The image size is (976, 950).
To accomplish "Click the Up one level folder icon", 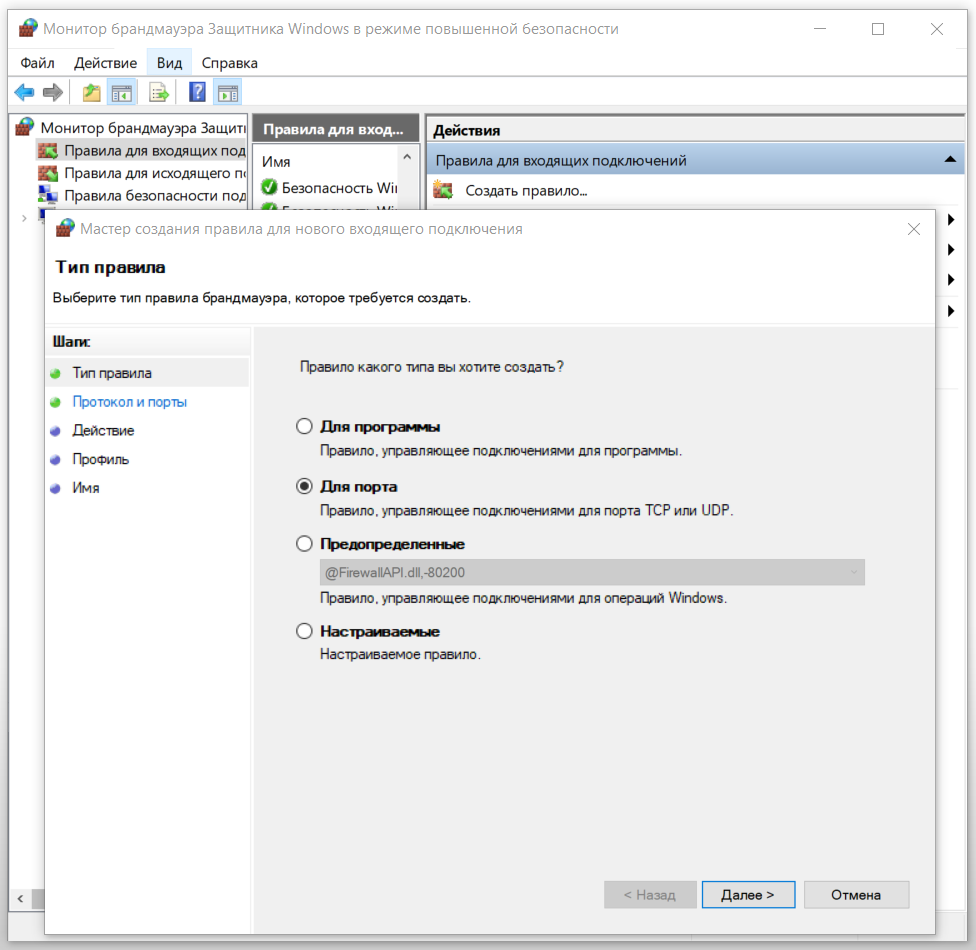I will click(92, 93).
